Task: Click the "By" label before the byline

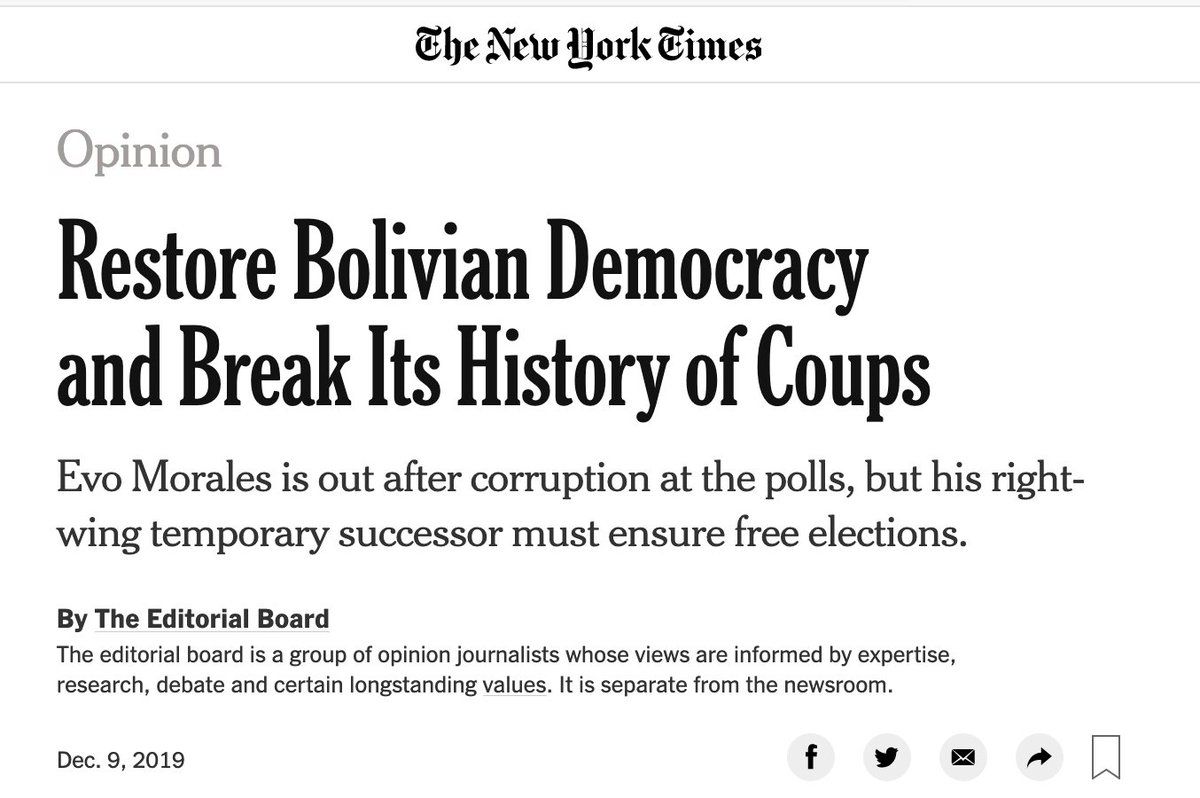Action: [x=72, y=619]
